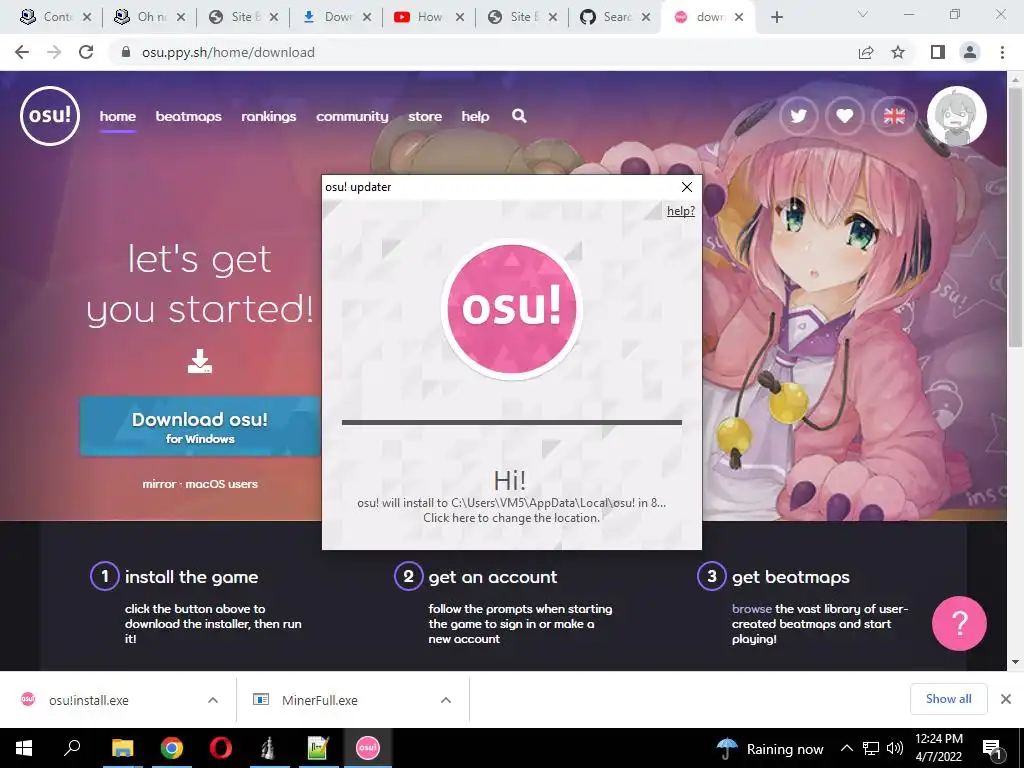Toggle browser side panel icon
Viewport: 1024px width, 768px height.
click(938, 52)
